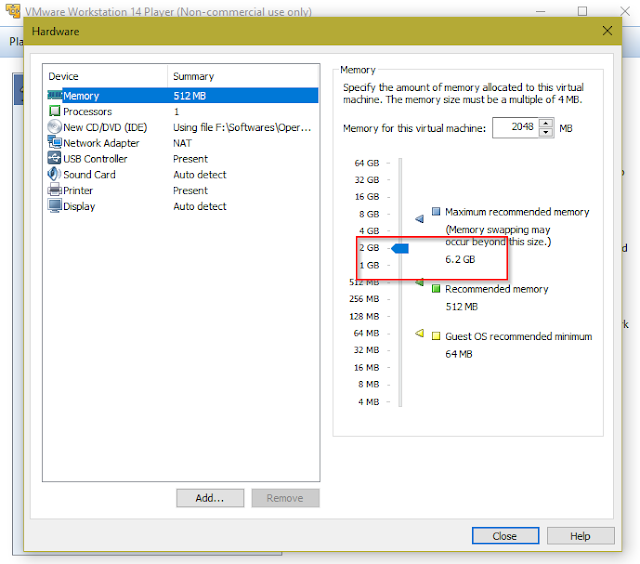
Task: Click the Remove button
Action: (285, 498)
